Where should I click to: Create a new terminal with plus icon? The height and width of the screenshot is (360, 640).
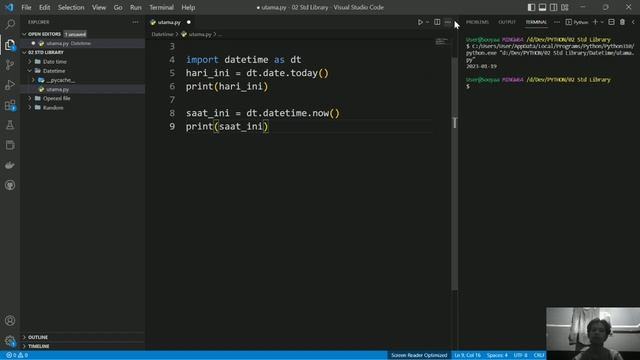(x=595, y=22)
